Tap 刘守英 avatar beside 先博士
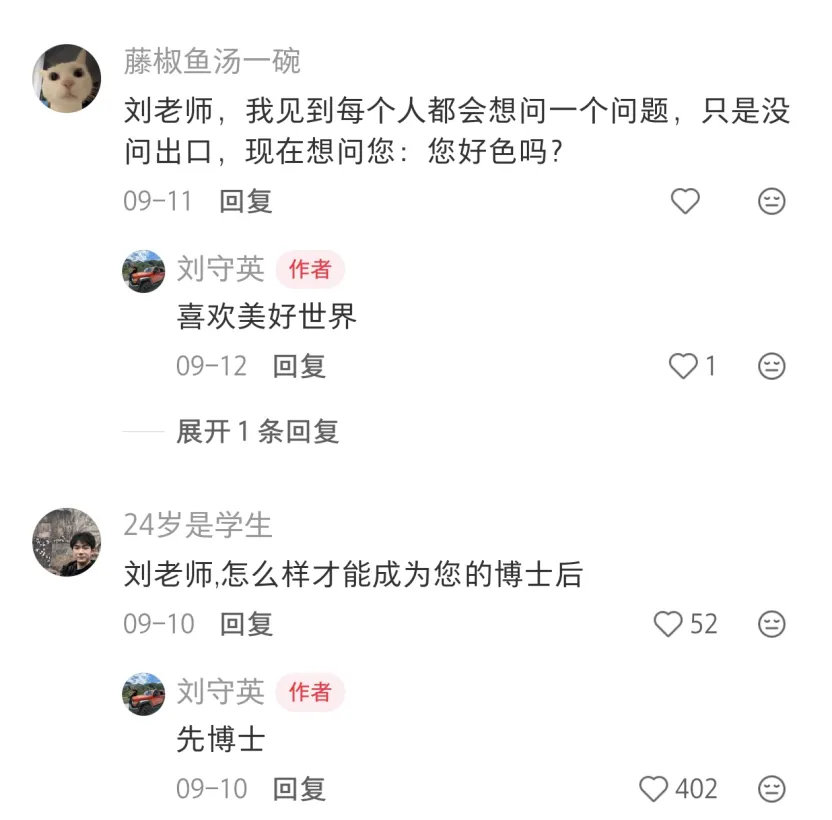Screen dimensions: 832x820 [x=143, y=694]
